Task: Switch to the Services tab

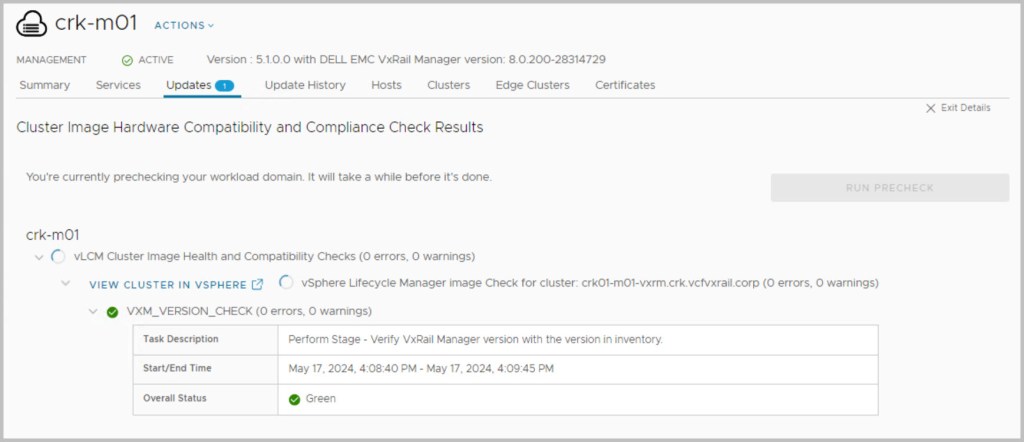Action: 118,85
